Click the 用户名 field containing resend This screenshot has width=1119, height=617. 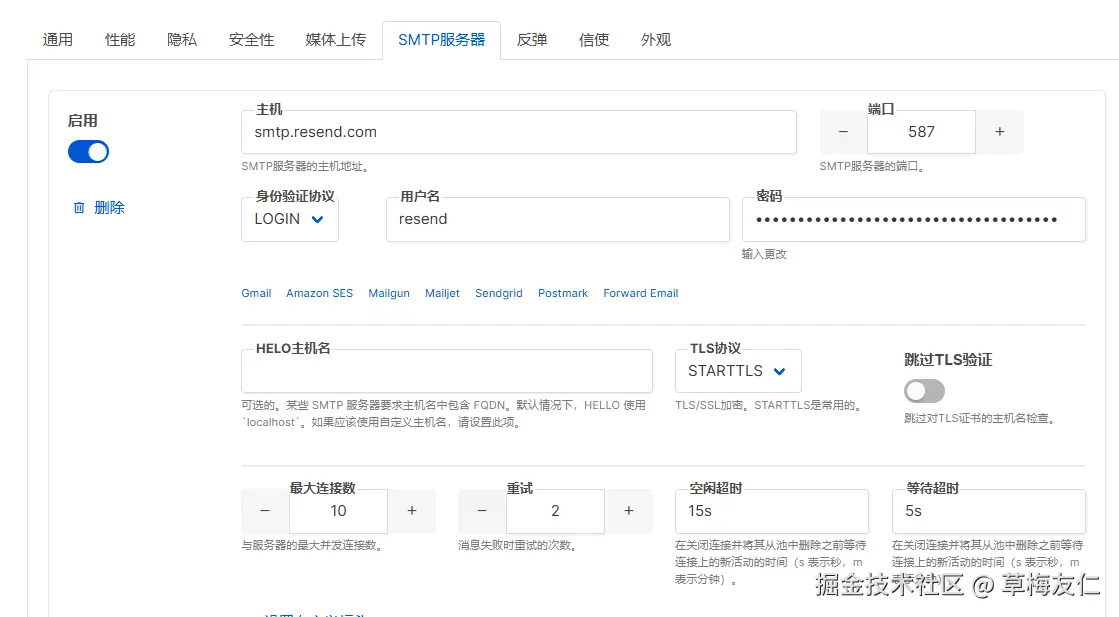tap(558, 219)
